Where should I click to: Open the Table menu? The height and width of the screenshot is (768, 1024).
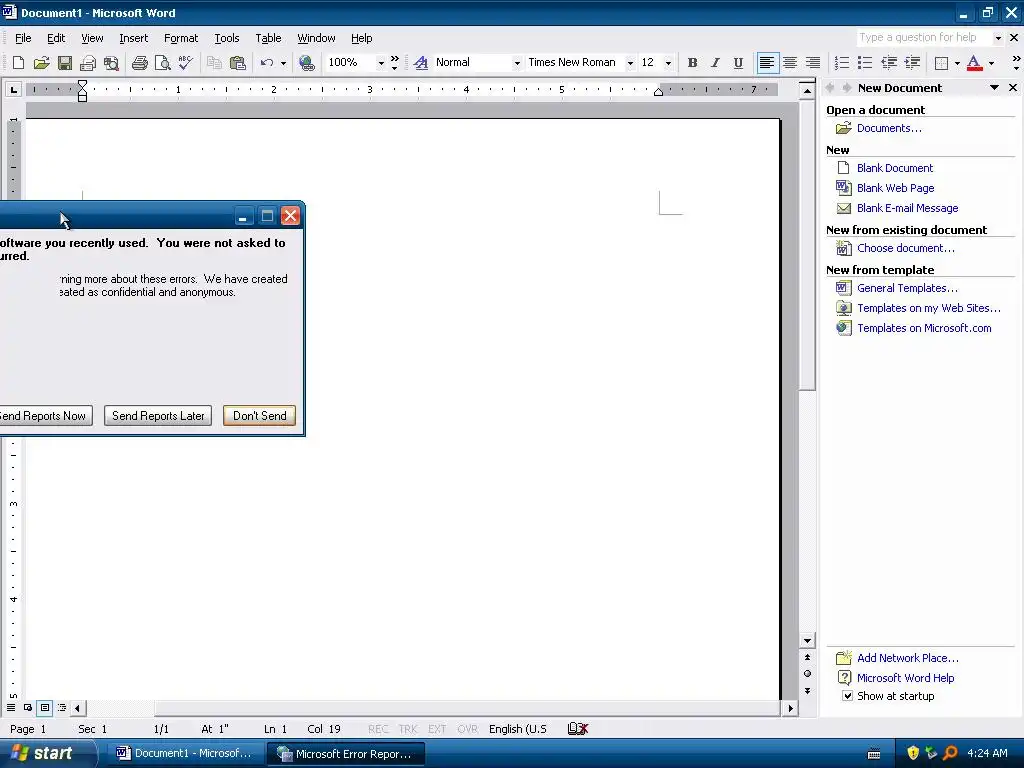268,38
